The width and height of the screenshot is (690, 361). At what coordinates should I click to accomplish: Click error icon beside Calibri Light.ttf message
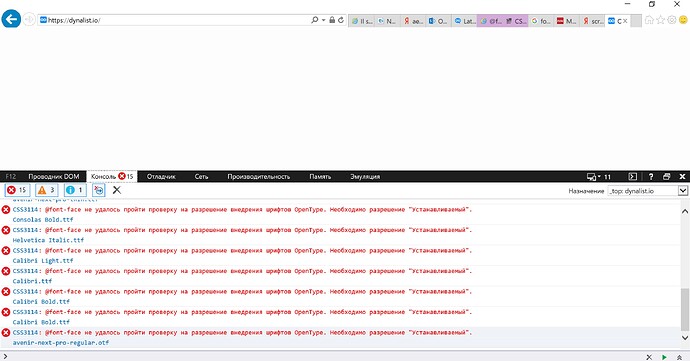tap(6, 250)
